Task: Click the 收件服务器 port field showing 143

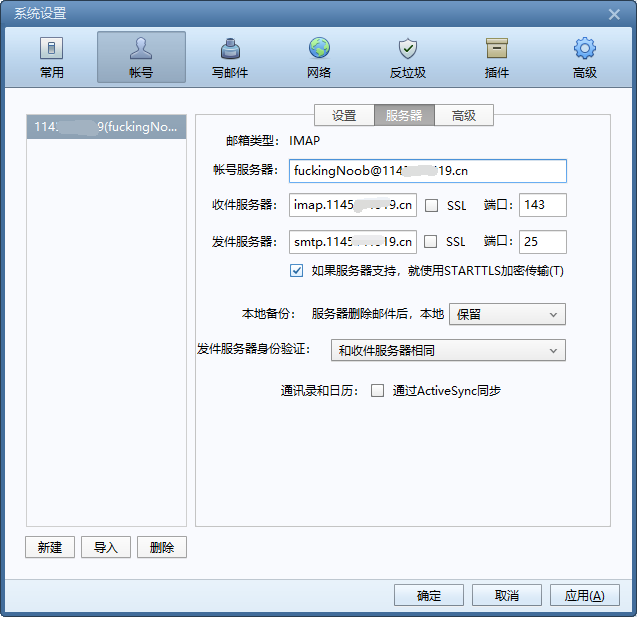Action: click(542, 205)
